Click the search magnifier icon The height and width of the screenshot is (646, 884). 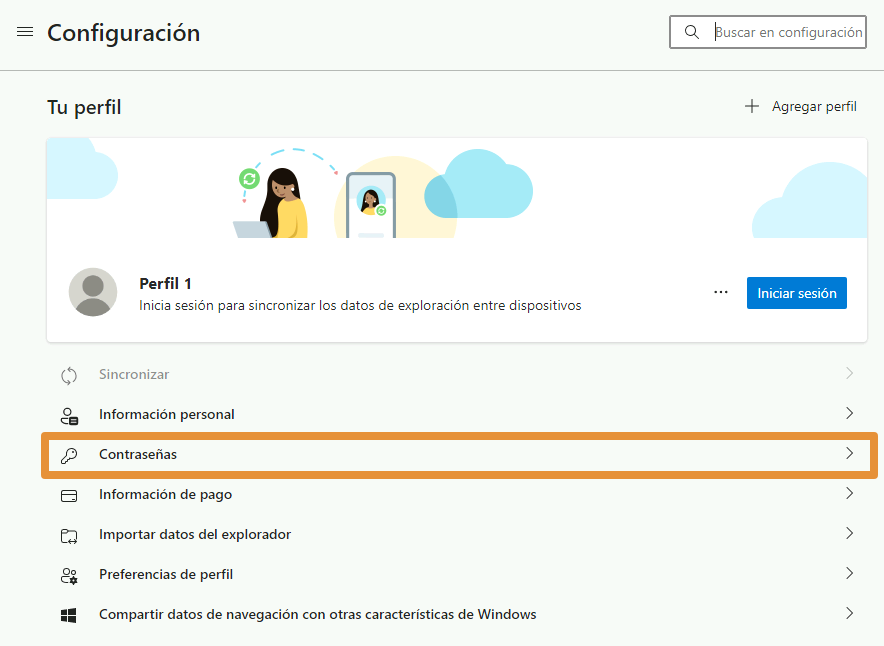(x=691, y=32)
